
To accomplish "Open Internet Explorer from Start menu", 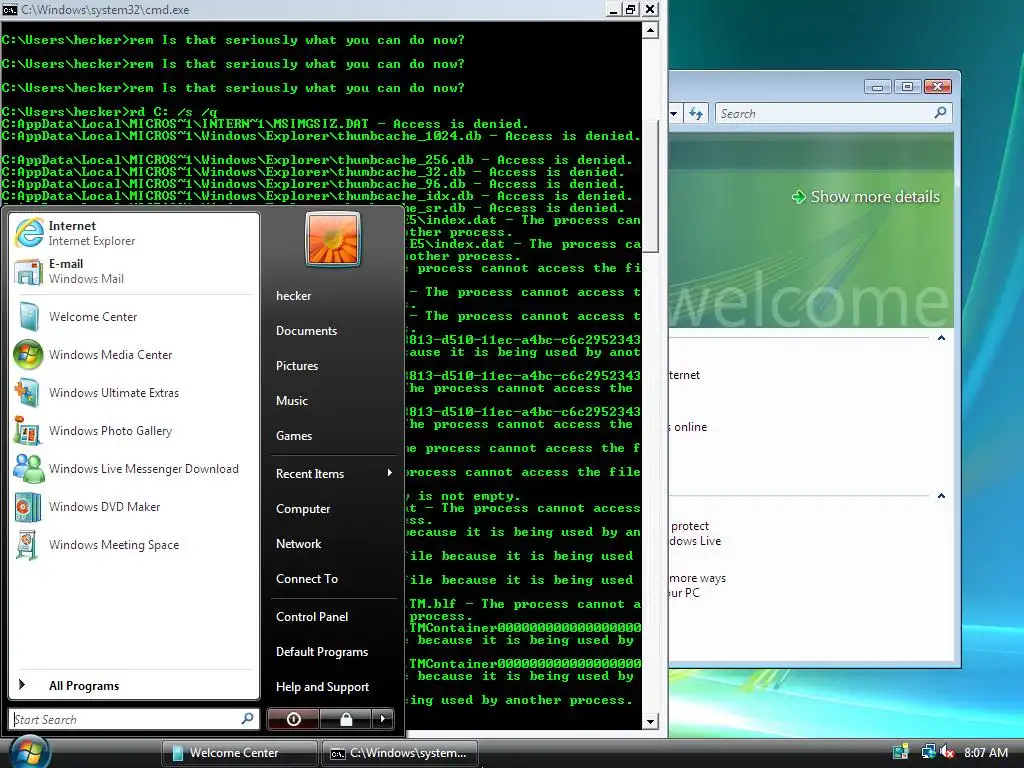I will (135, 233).
